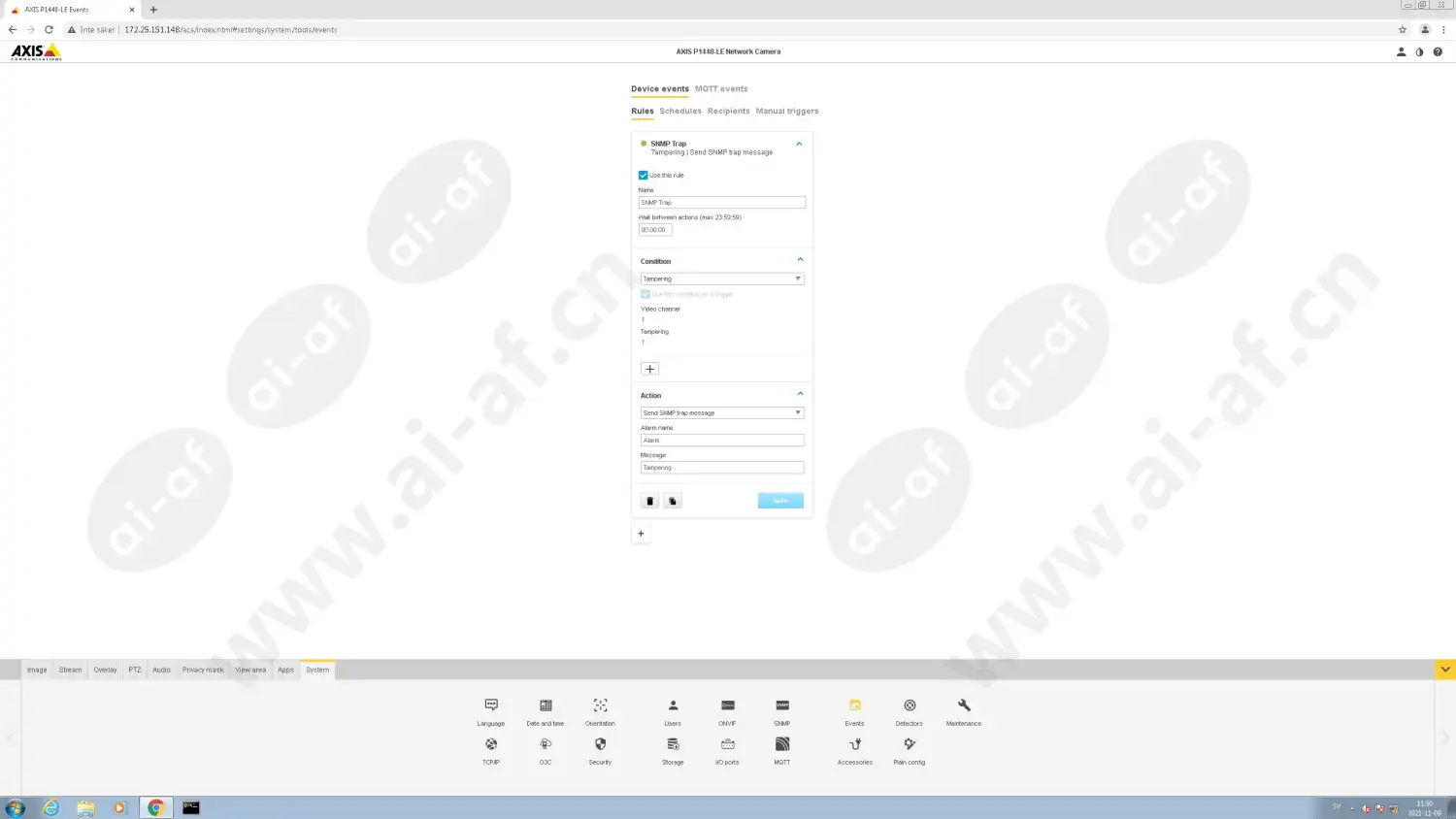
Task: Collapse the Action section
Action: point(800,394)
